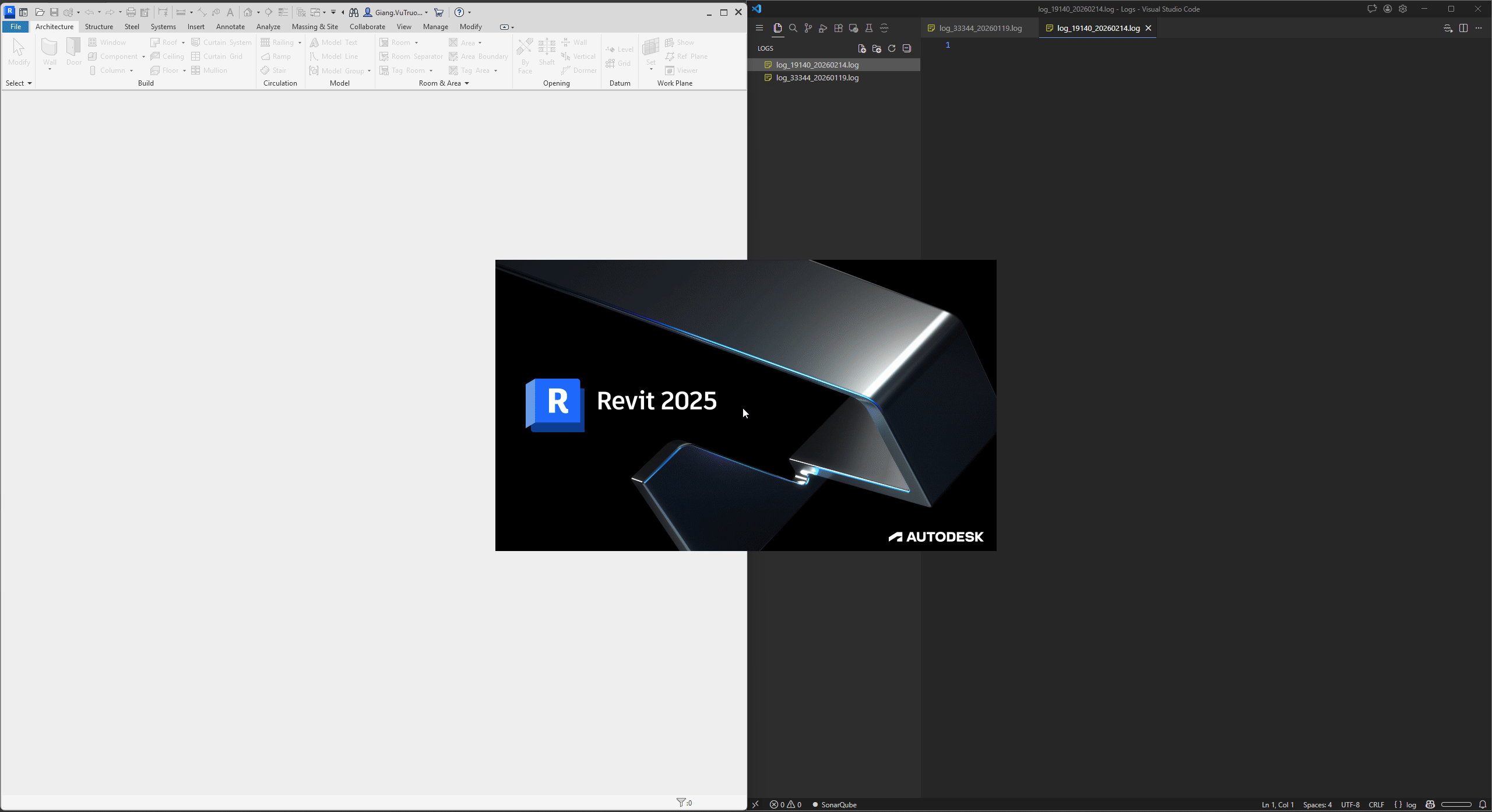Open the ribbon minimize options dropdown arrow
Image resolution: width=1492 pixels, height=812 pixels.
(513, 27)
